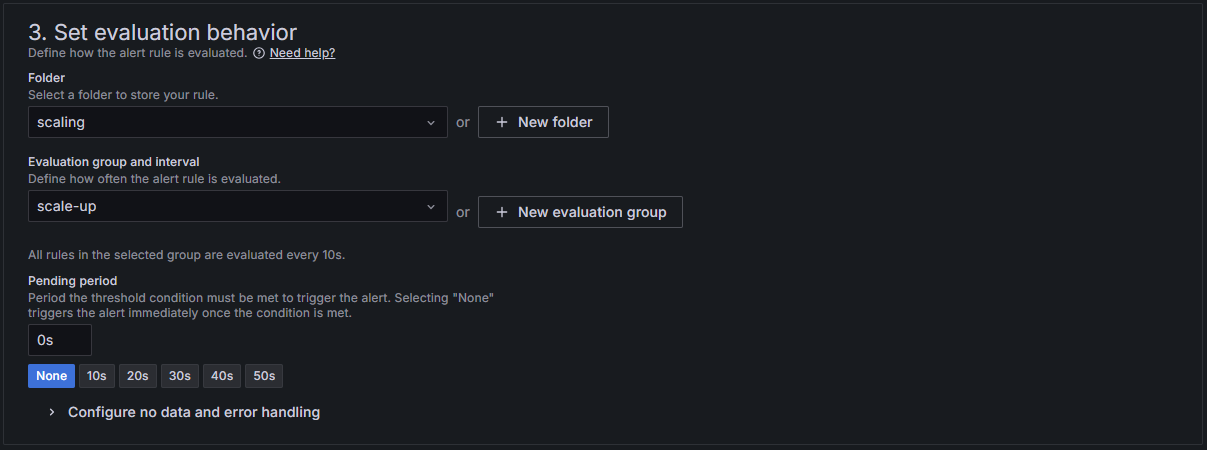Click the Pending period label
Viewport: 1207px width, 450px height.
pyautogui.click(x=73, y=281)
